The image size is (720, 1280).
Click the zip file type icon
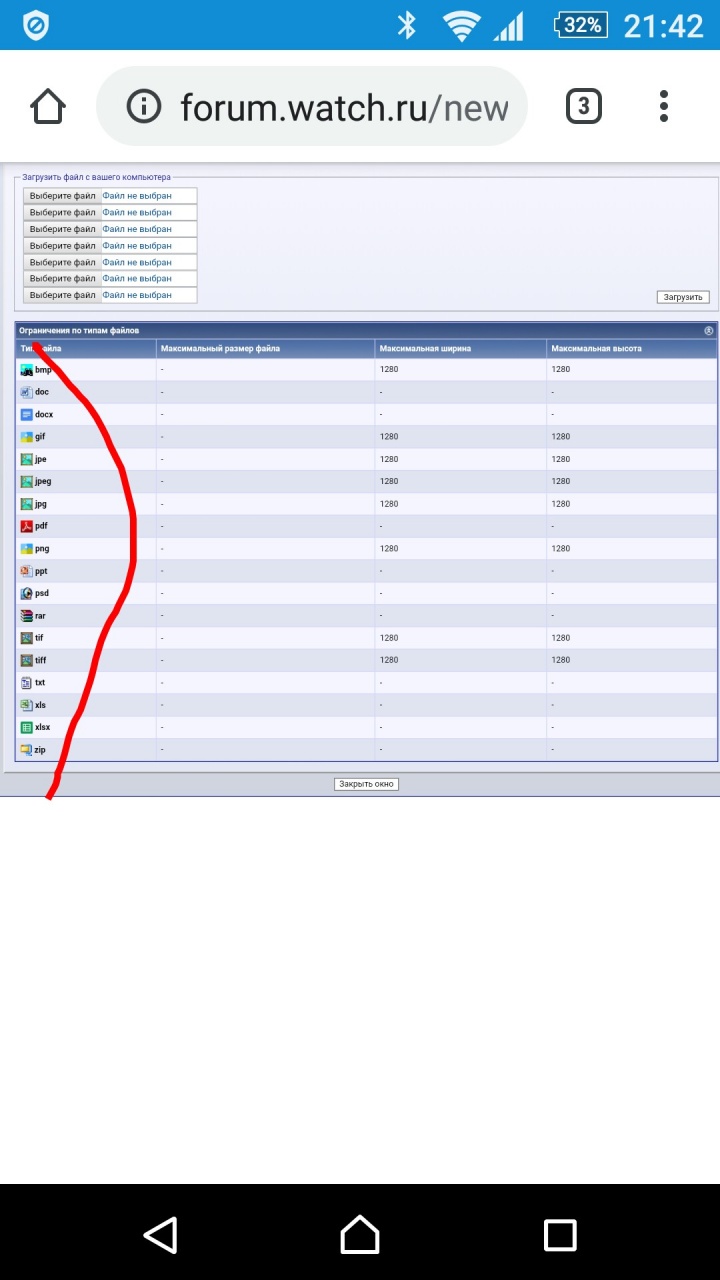point(27,749)
